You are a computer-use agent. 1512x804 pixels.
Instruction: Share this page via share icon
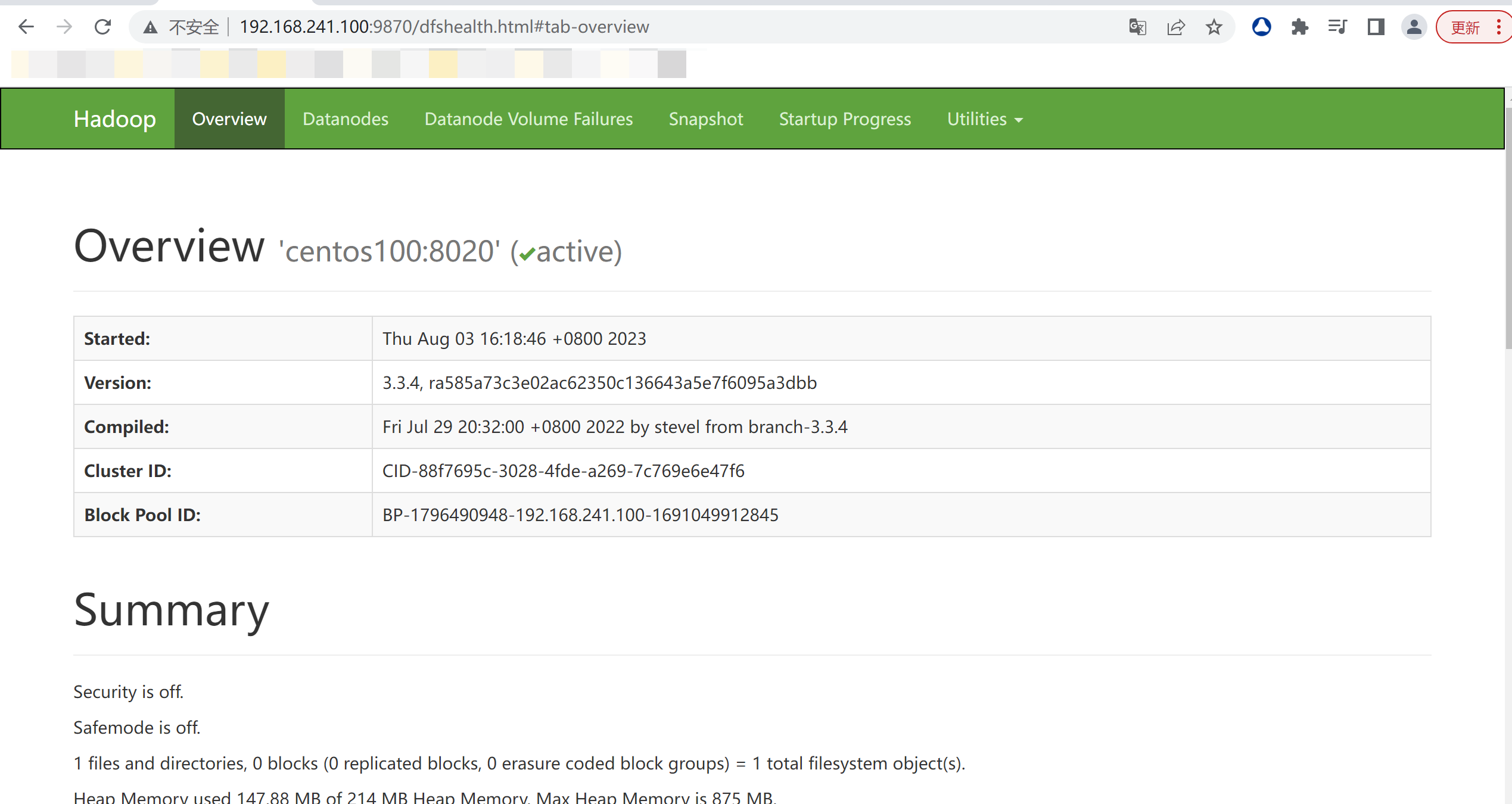1175,27
